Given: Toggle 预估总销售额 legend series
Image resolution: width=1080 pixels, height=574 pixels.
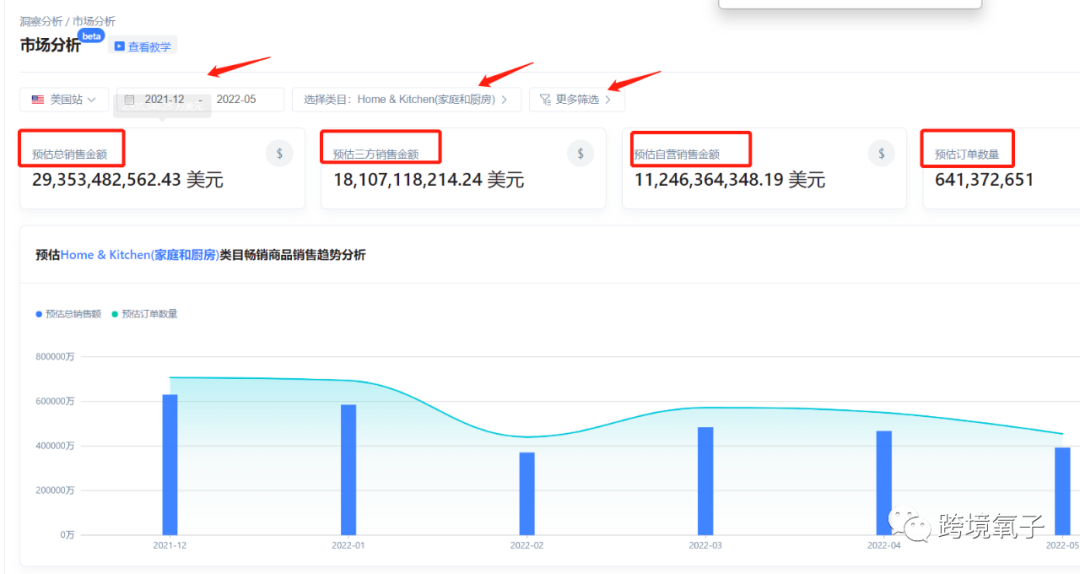Looking at the screenshot, I should (68, 314).
